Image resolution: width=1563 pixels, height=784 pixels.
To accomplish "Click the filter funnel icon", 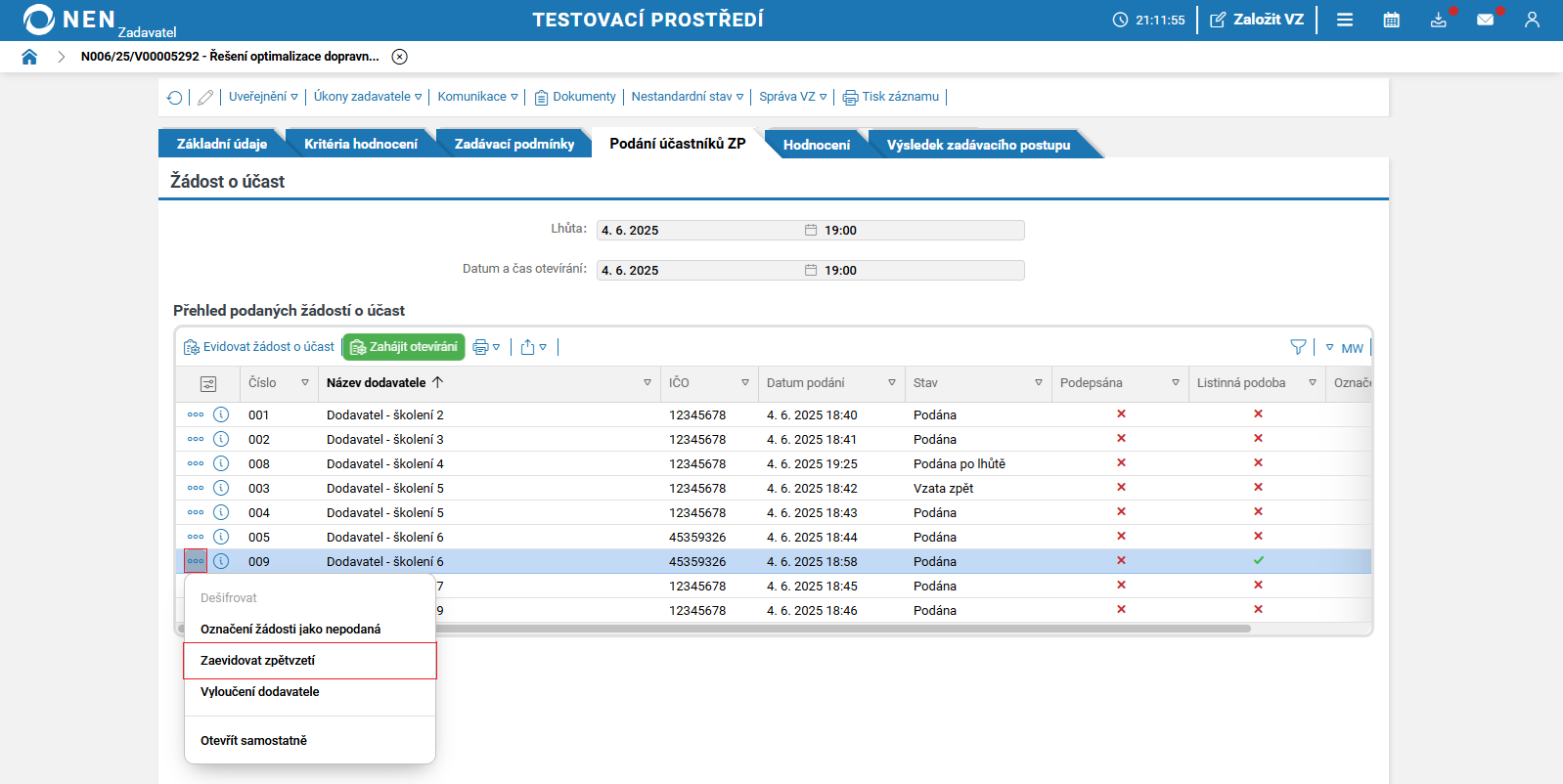I will point(1298,347).
